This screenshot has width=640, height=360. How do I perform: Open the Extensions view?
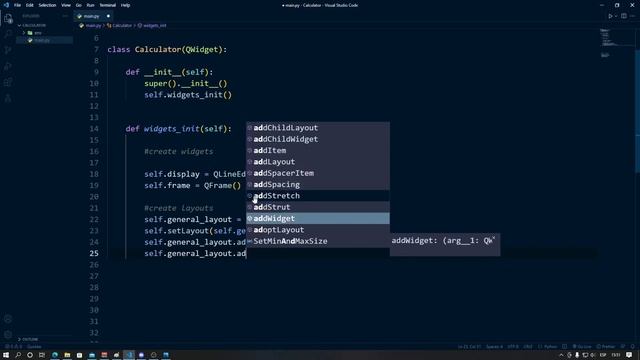(8, 82)
